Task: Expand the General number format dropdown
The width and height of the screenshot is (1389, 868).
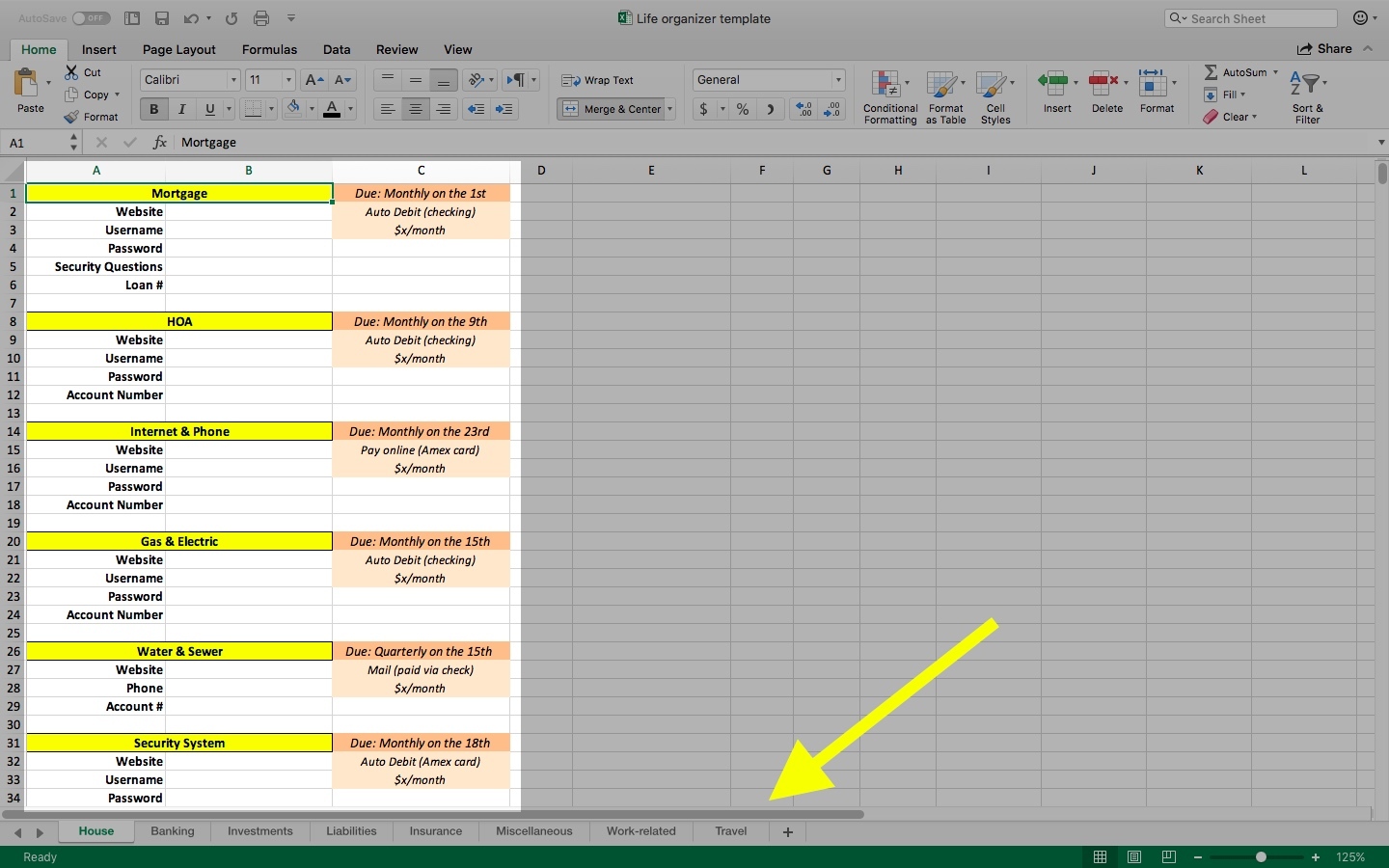Action: pos(838,80)
